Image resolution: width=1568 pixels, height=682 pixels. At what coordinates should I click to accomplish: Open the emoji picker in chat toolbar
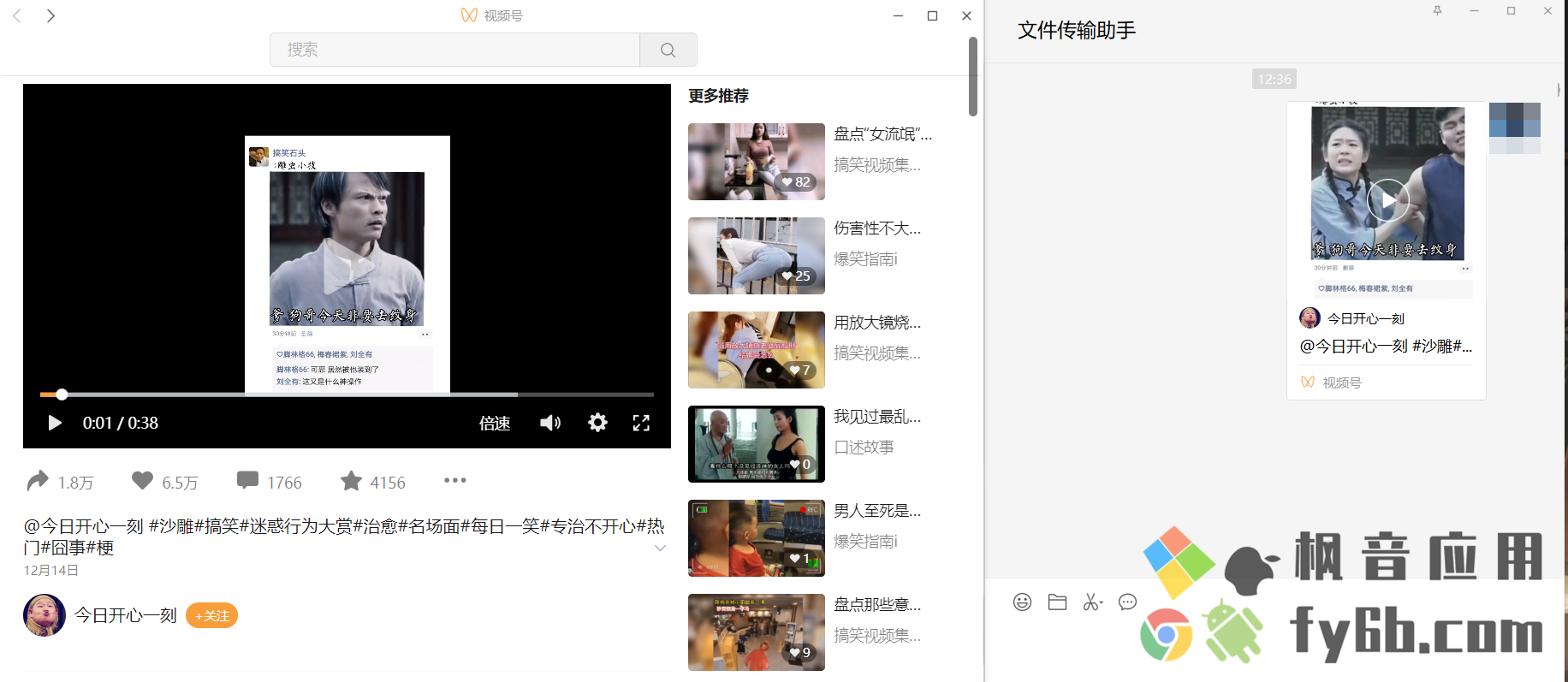coord(1022,602)
